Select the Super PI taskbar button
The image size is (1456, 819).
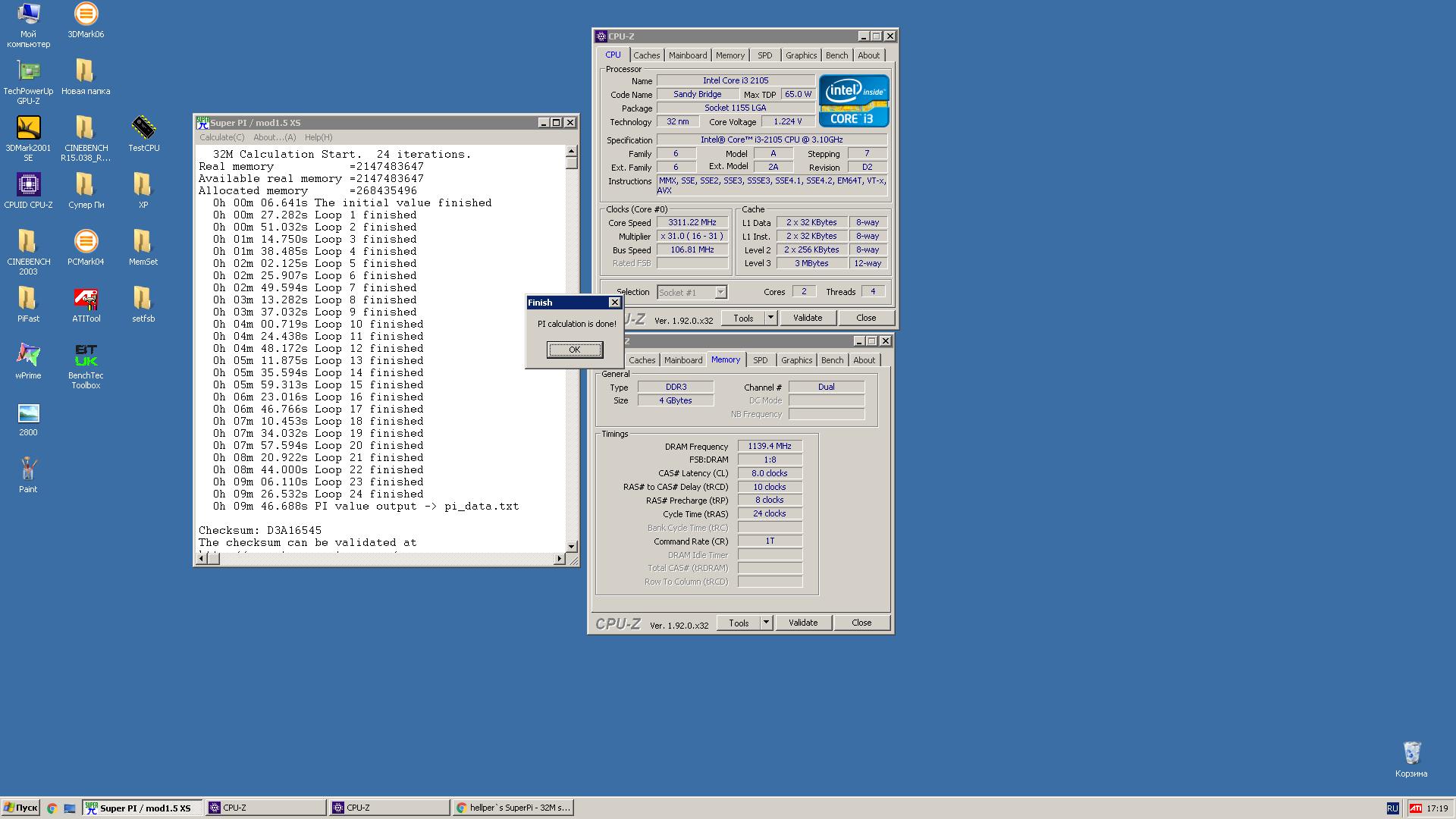click(x=143, y=808)
